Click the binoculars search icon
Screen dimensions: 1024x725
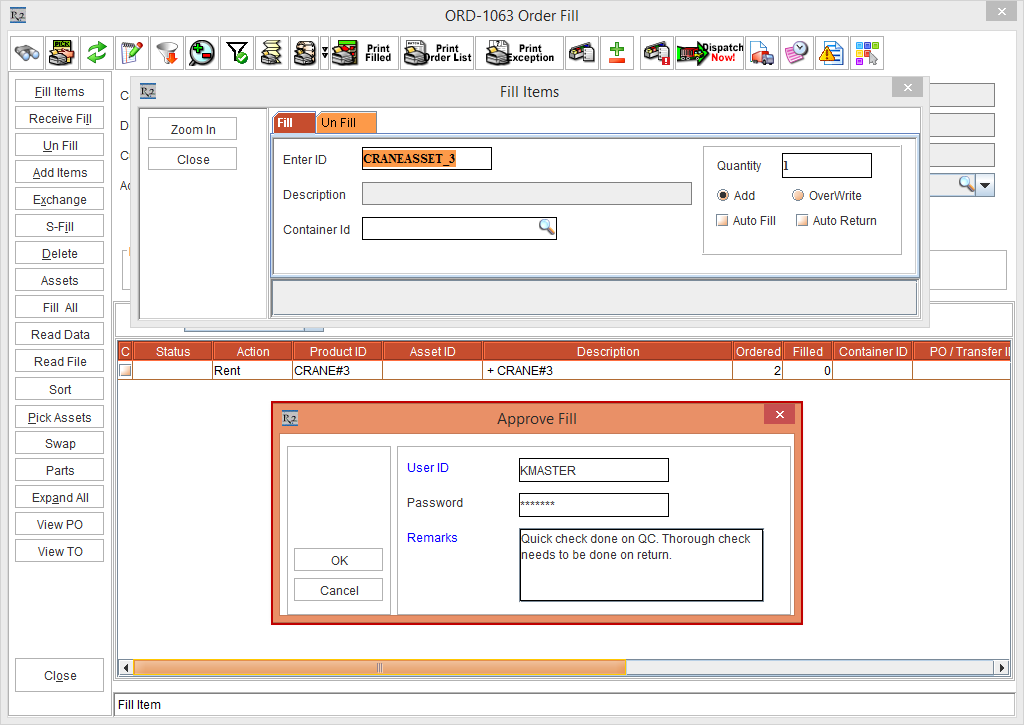[27, 53]
